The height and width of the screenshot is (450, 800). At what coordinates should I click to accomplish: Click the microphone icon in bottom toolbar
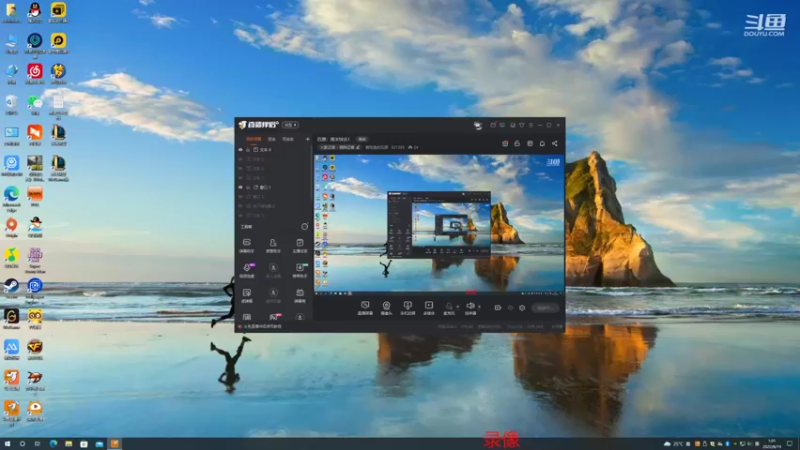point(449,308)
